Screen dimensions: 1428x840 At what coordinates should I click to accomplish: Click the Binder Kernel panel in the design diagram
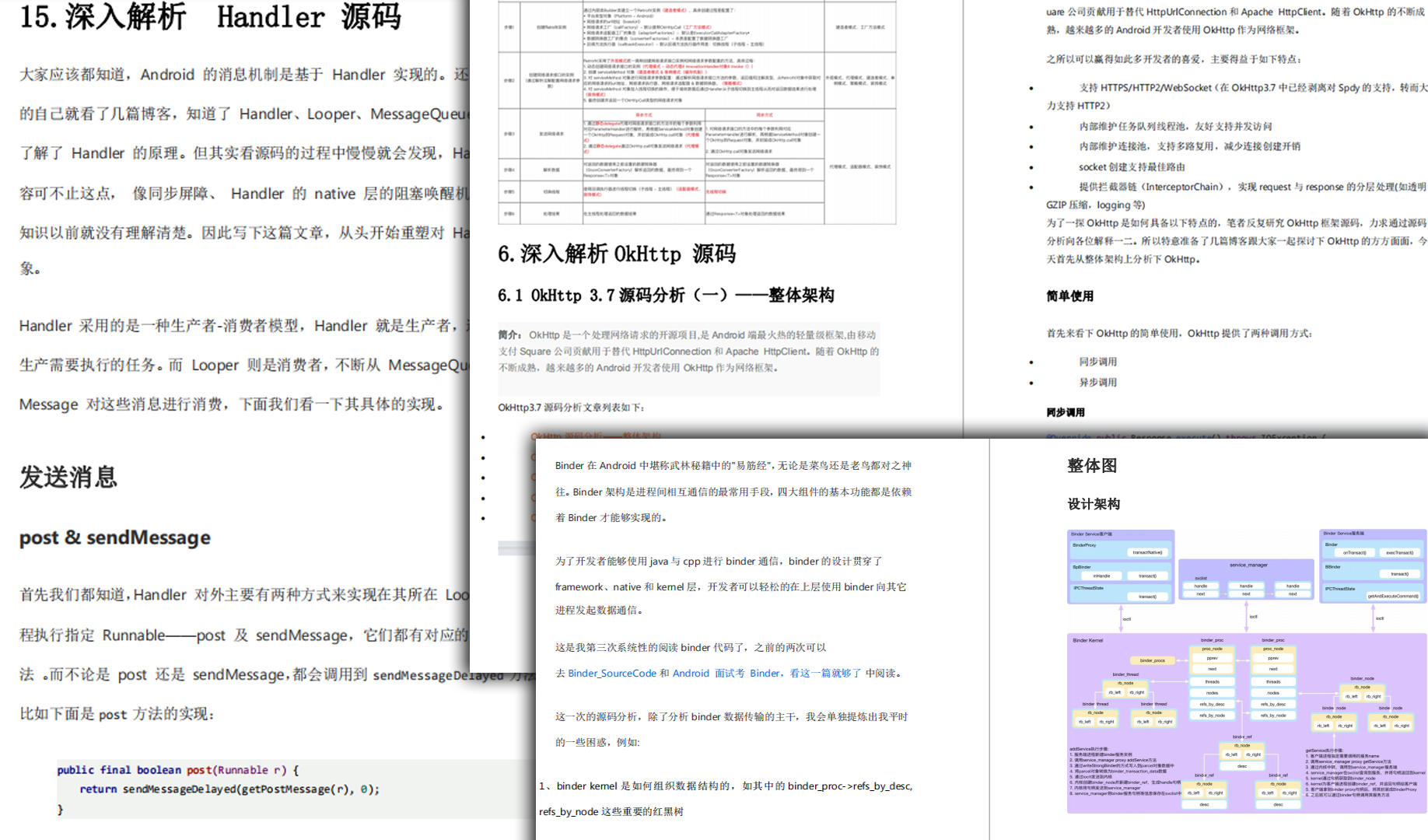(1088, 639)
